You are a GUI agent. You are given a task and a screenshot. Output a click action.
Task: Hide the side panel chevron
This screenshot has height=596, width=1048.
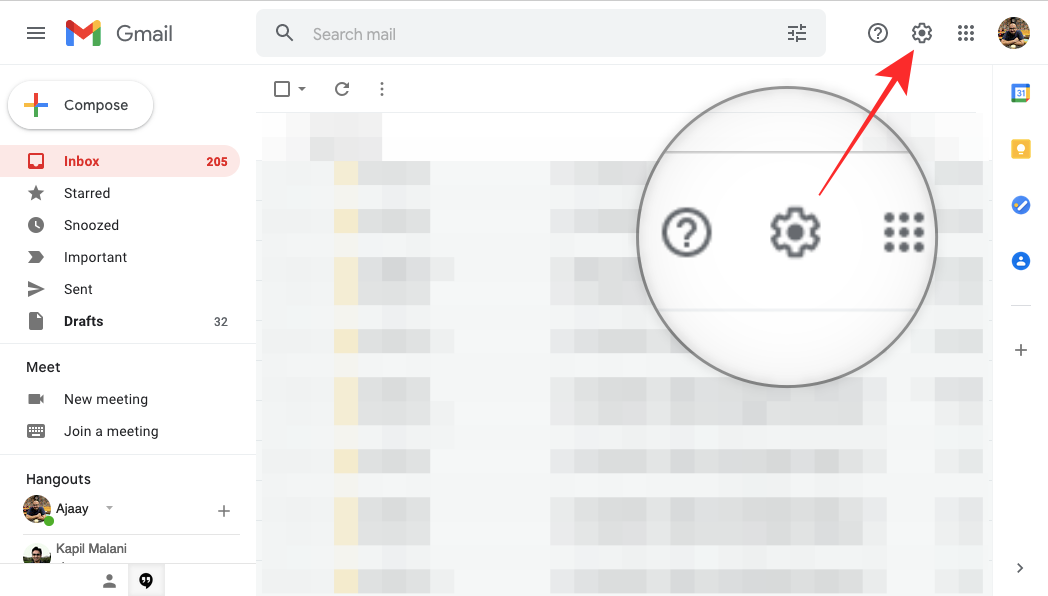tap(1020, 568)
